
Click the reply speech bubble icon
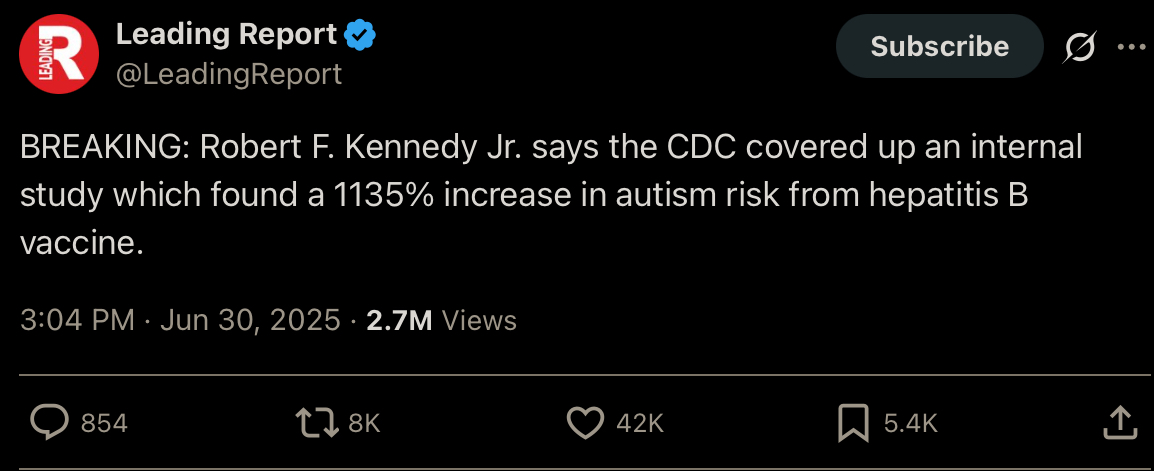50,422
